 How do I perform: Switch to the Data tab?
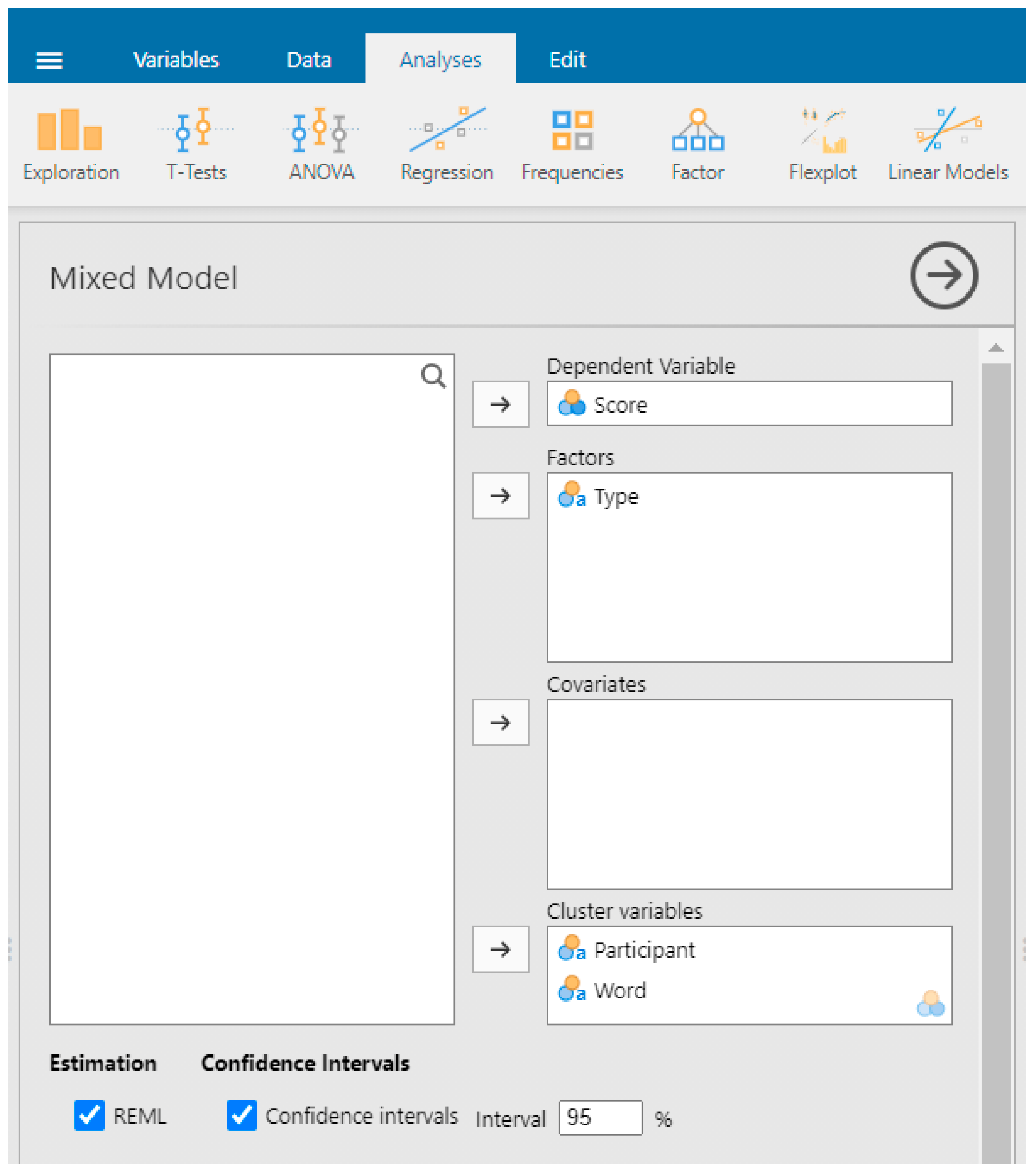309,60
